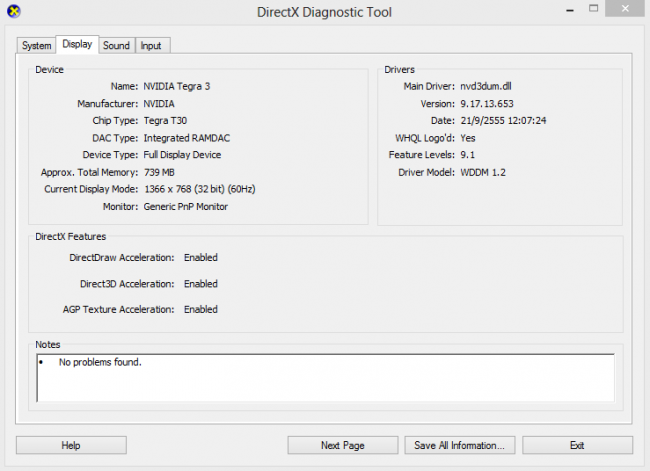Click the DirectX icon in title bar
The width and height of the screenshot is (650, 471).
[x=14, y=11]
